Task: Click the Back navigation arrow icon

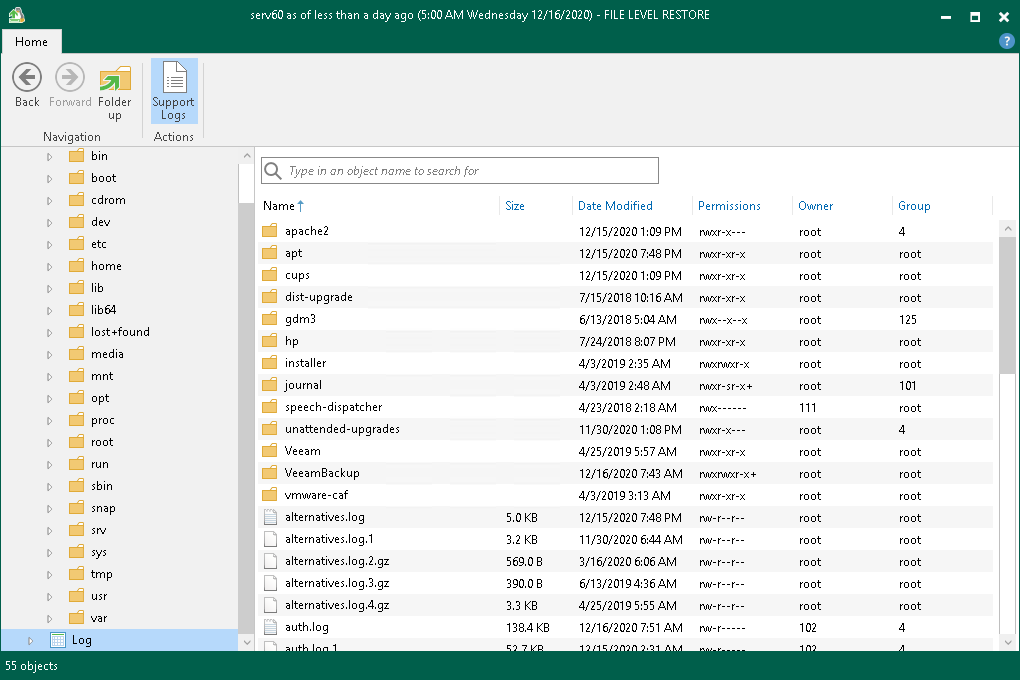Action: tap(27, 78)
